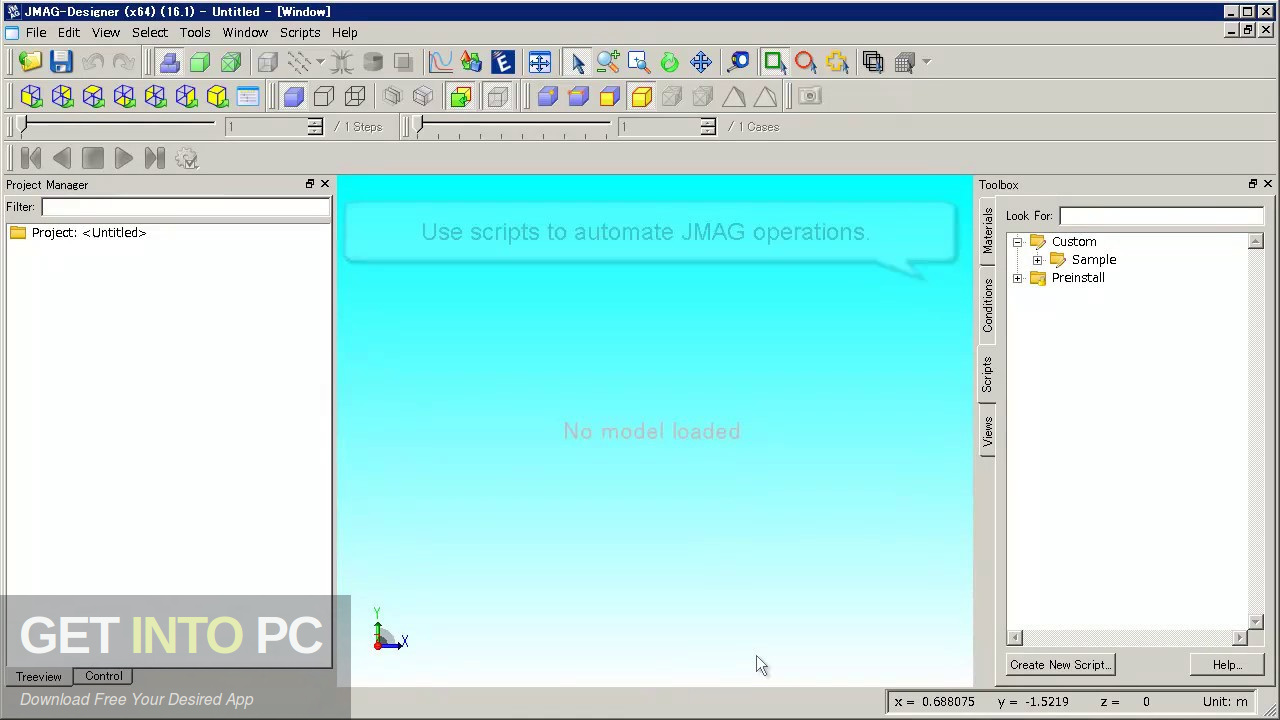Close the Project Manager panel

tap(325, 184)
